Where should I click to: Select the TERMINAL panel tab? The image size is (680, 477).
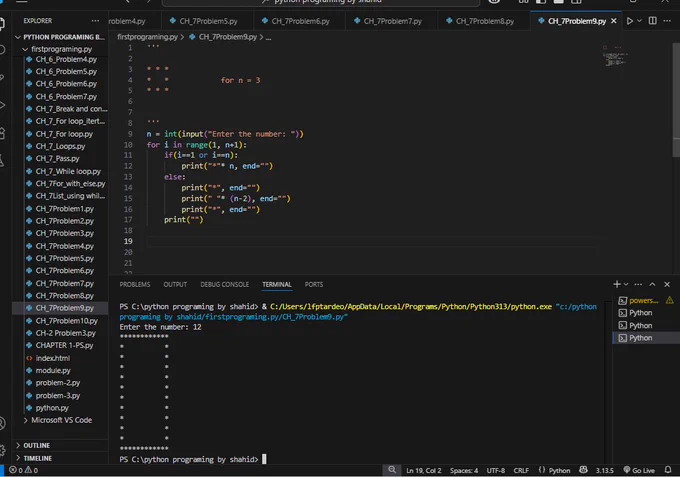coord(277,284)
